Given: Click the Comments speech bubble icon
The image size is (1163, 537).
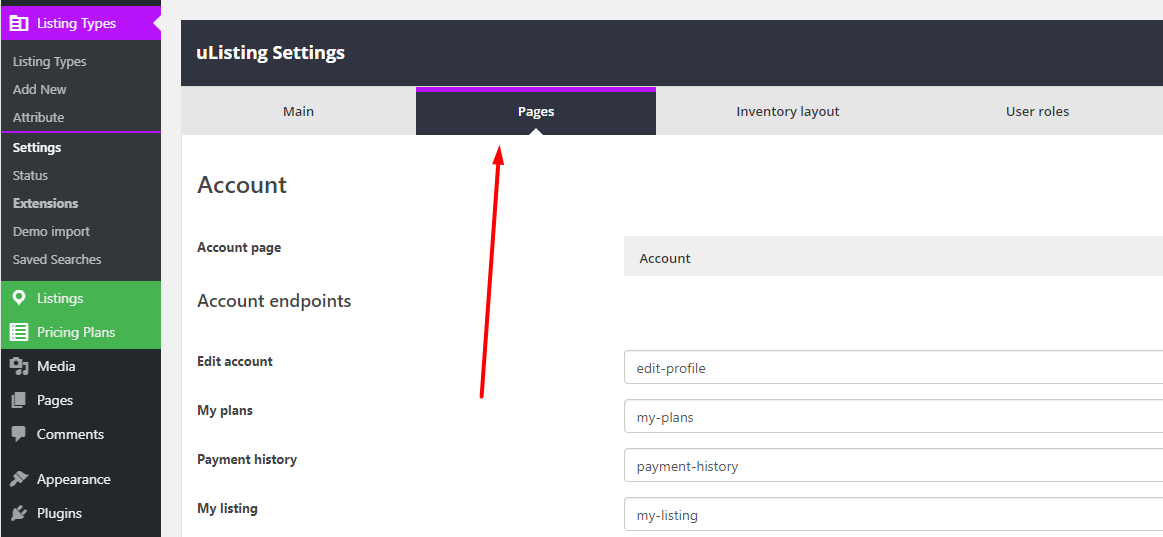Looking at the screenshot, I should click(x=19, y=434).
